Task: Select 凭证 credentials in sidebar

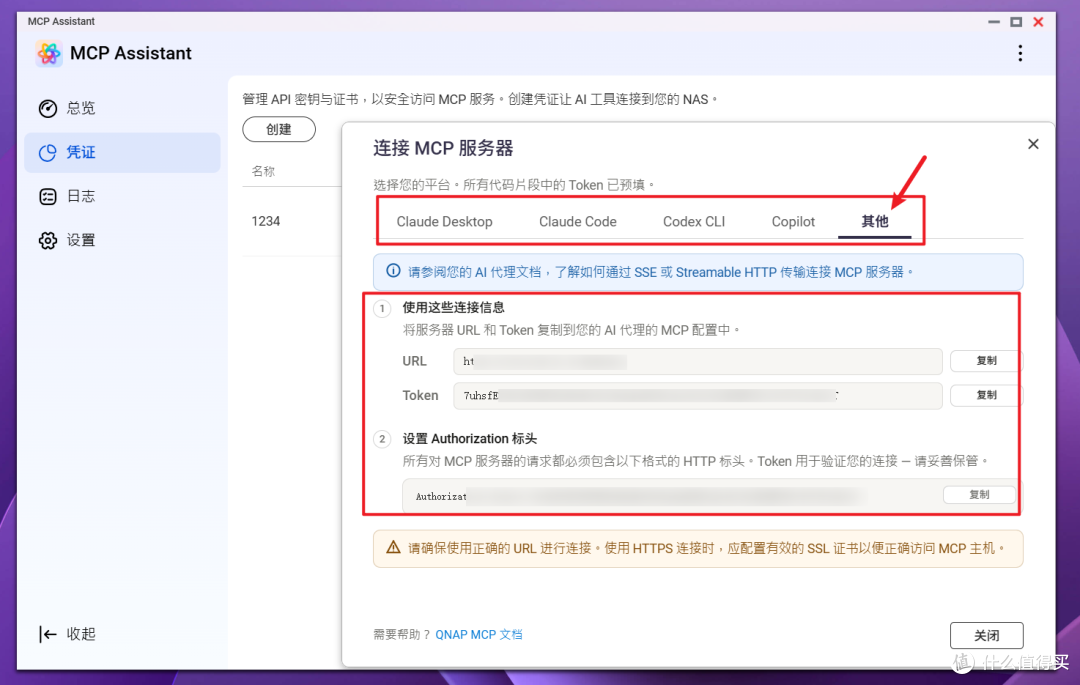Action: click(x=123, y=152)
